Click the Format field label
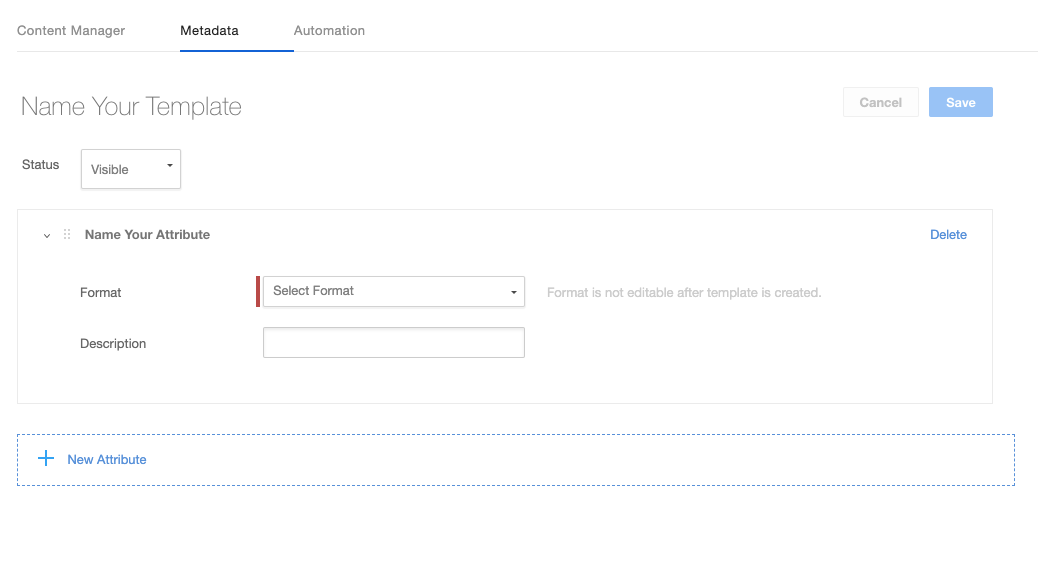This screenshot has width=1038, height=585. [x=101, y=293]
